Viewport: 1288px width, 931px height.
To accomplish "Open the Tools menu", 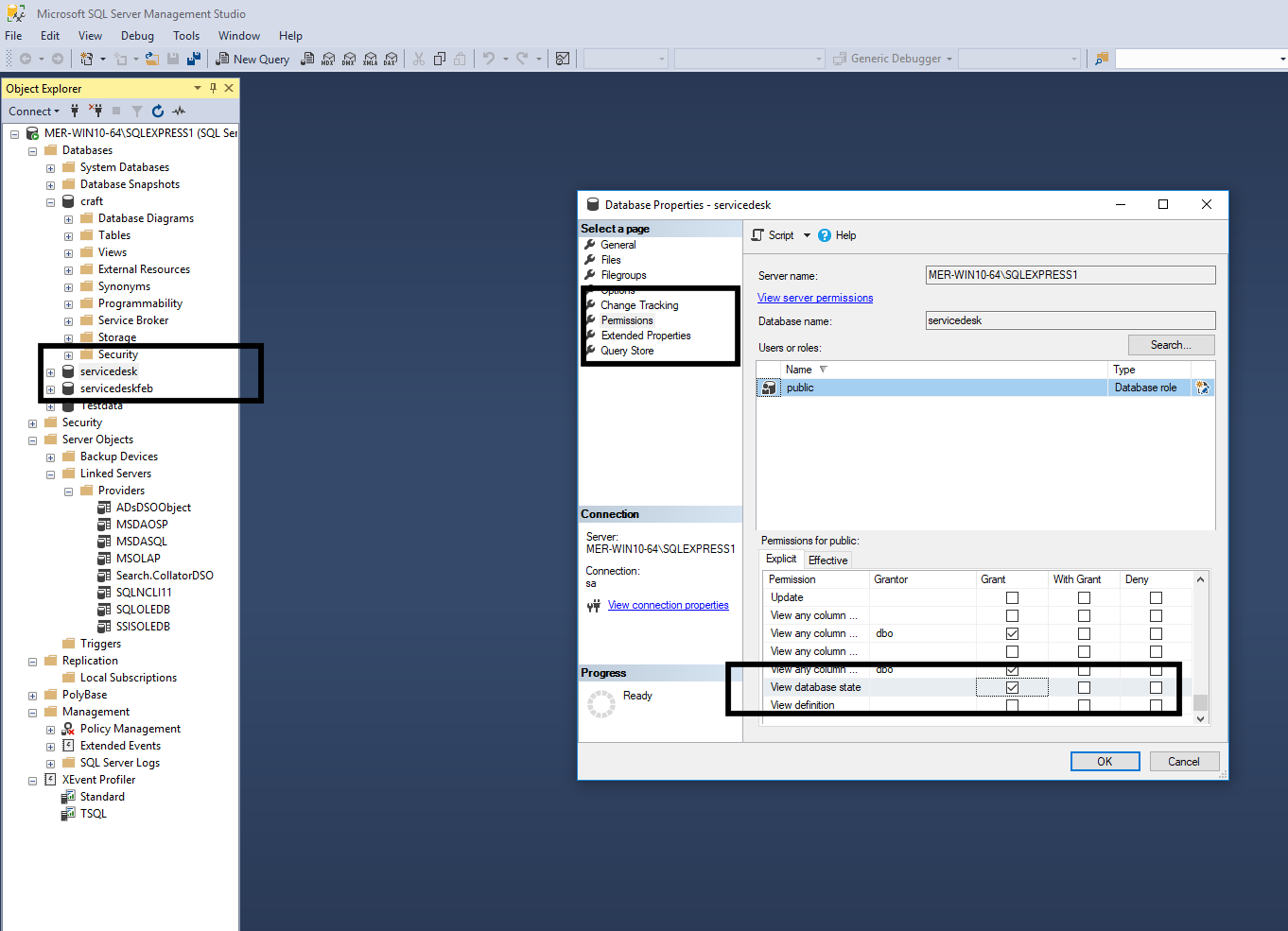I will 186,36.
